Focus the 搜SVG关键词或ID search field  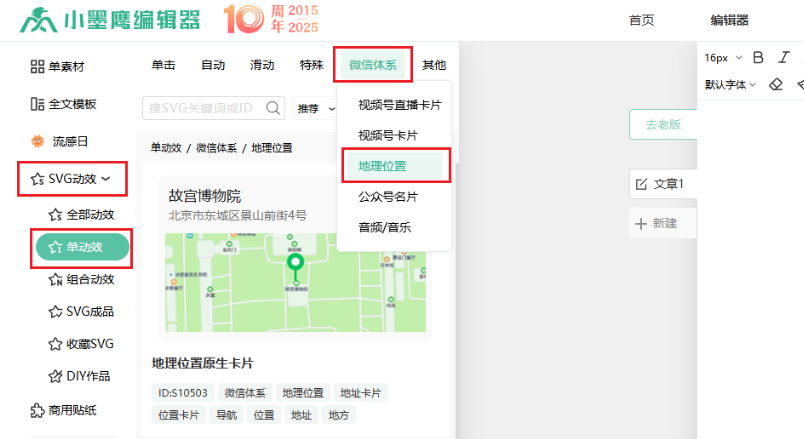coord(213,108)
